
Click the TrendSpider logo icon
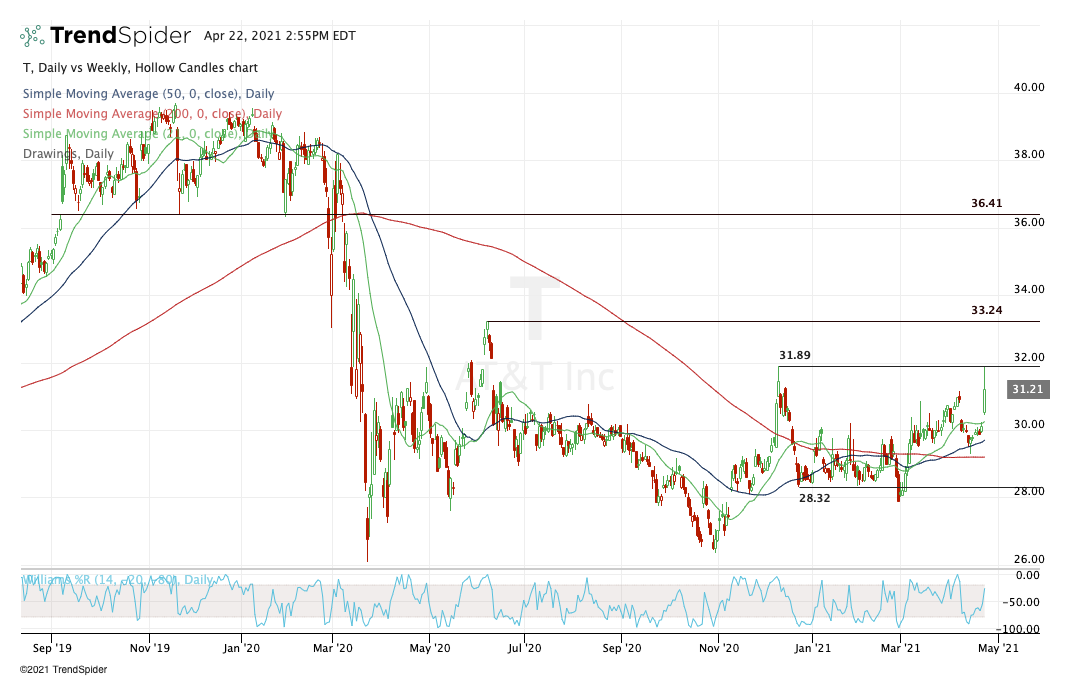tap(32, 35)
